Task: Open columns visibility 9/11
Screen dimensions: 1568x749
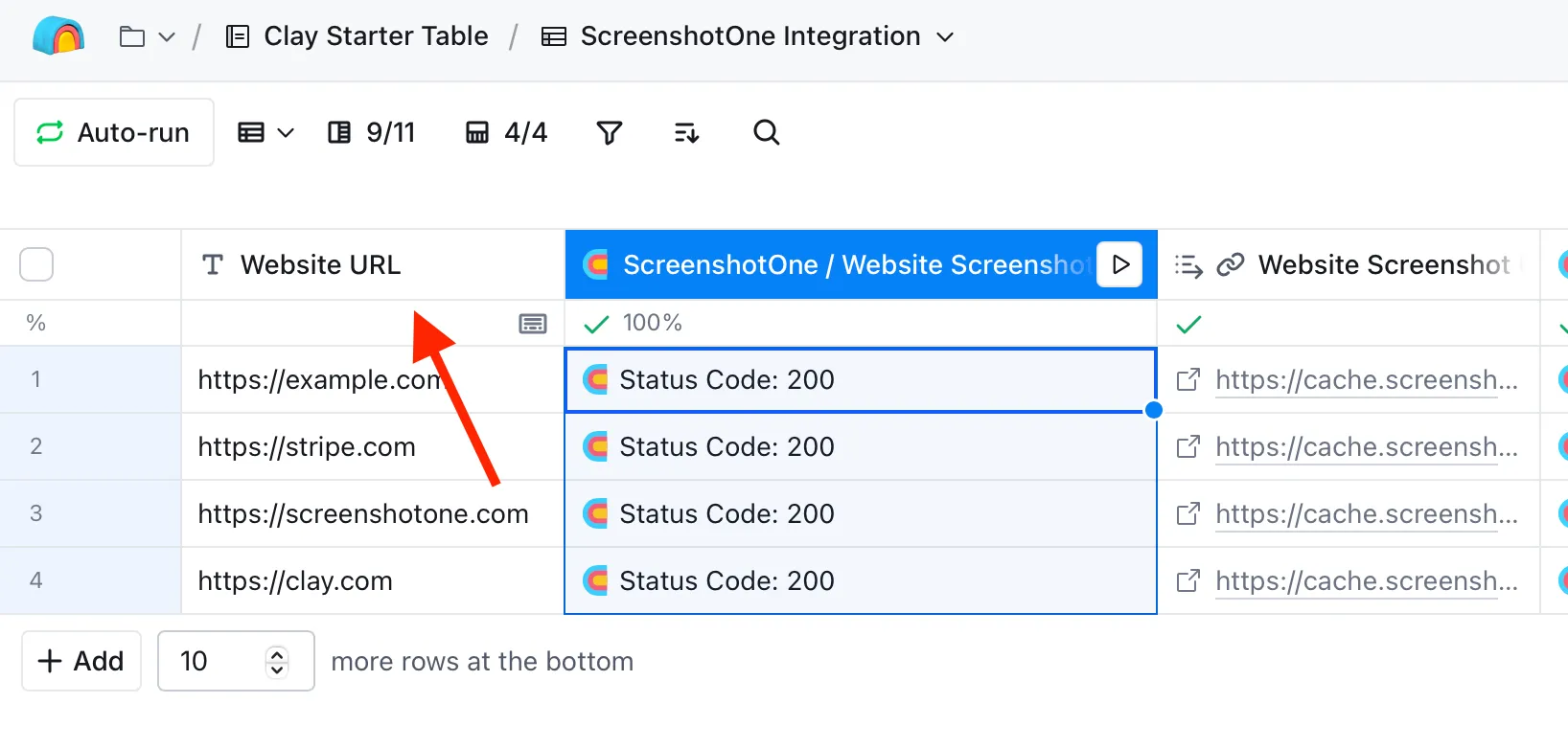Action: pos(371,132)
